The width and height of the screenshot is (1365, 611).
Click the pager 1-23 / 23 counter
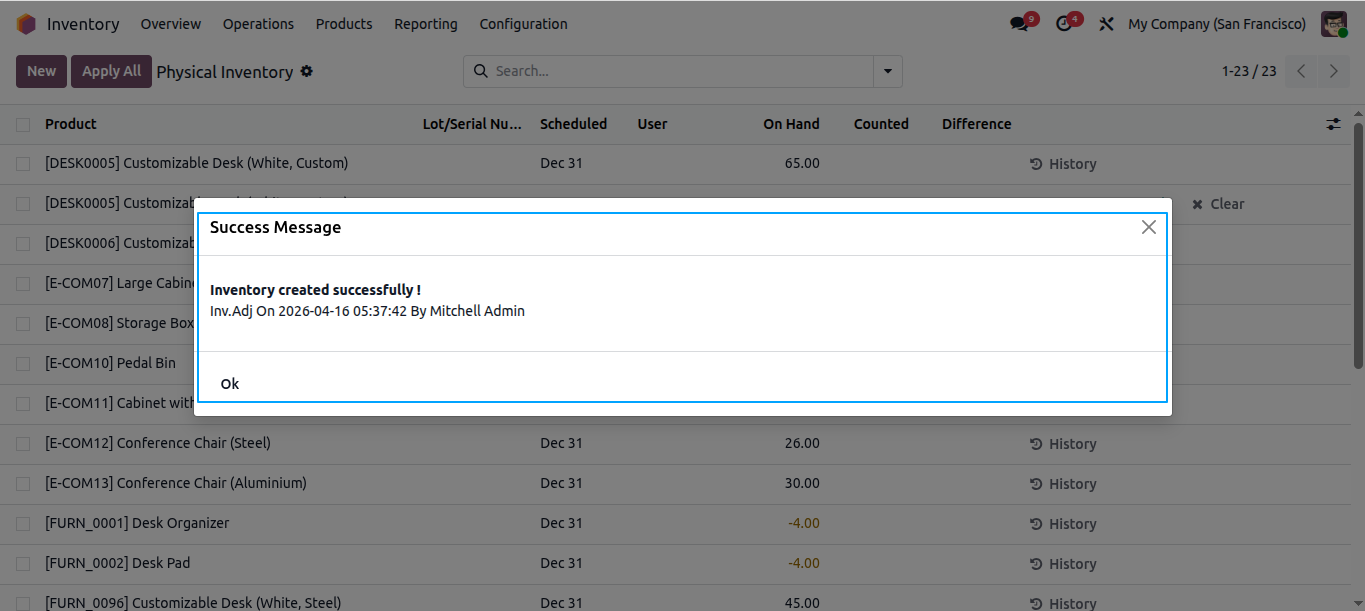click(x=1249, y=71)
